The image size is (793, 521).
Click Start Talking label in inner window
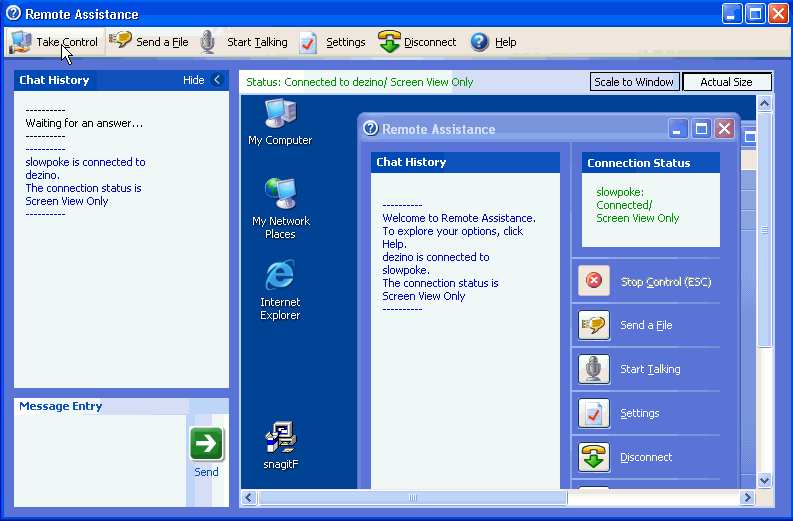(x=650, y=369)
